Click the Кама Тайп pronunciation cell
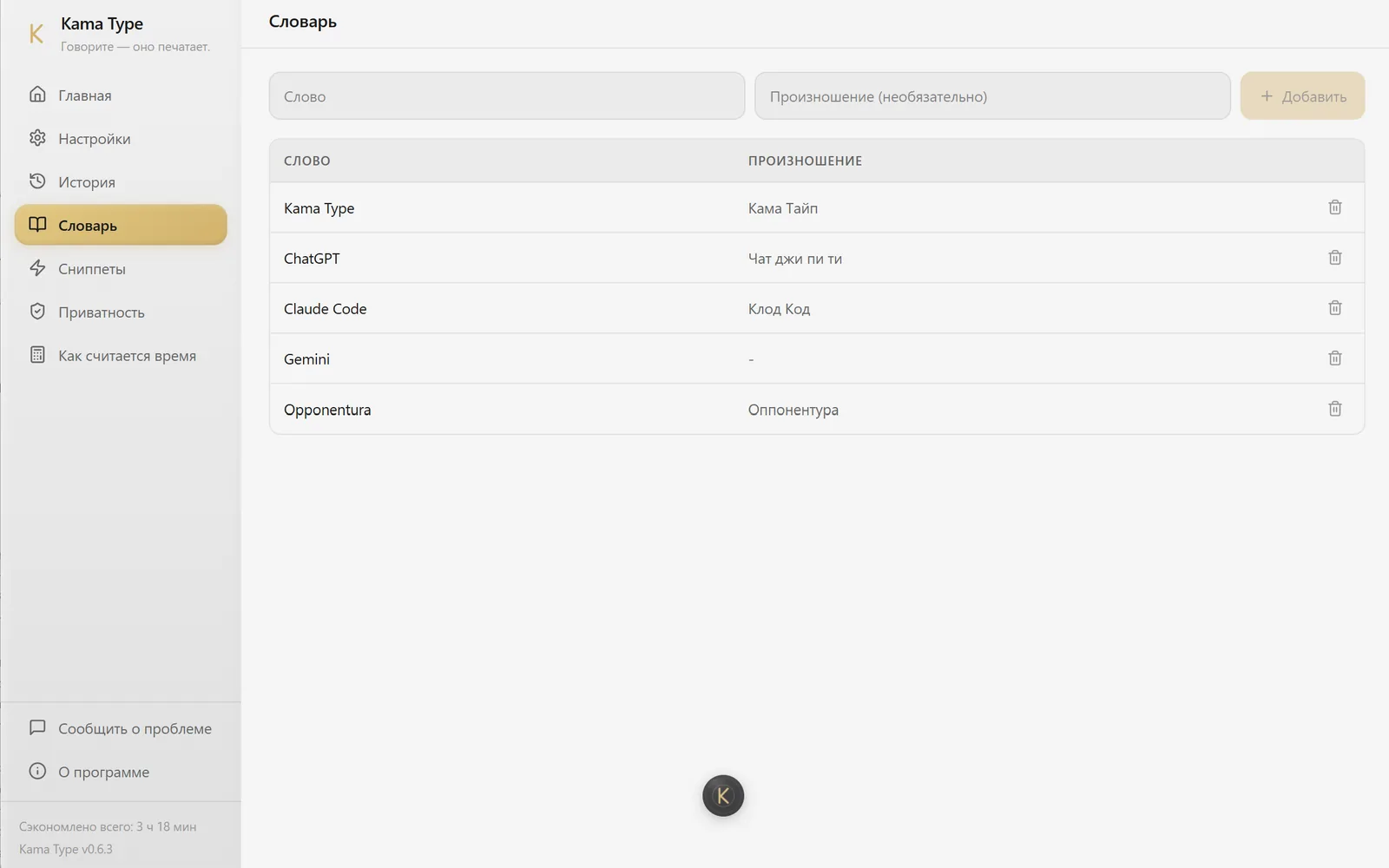 pyautogui.click(x=783, y=208)
